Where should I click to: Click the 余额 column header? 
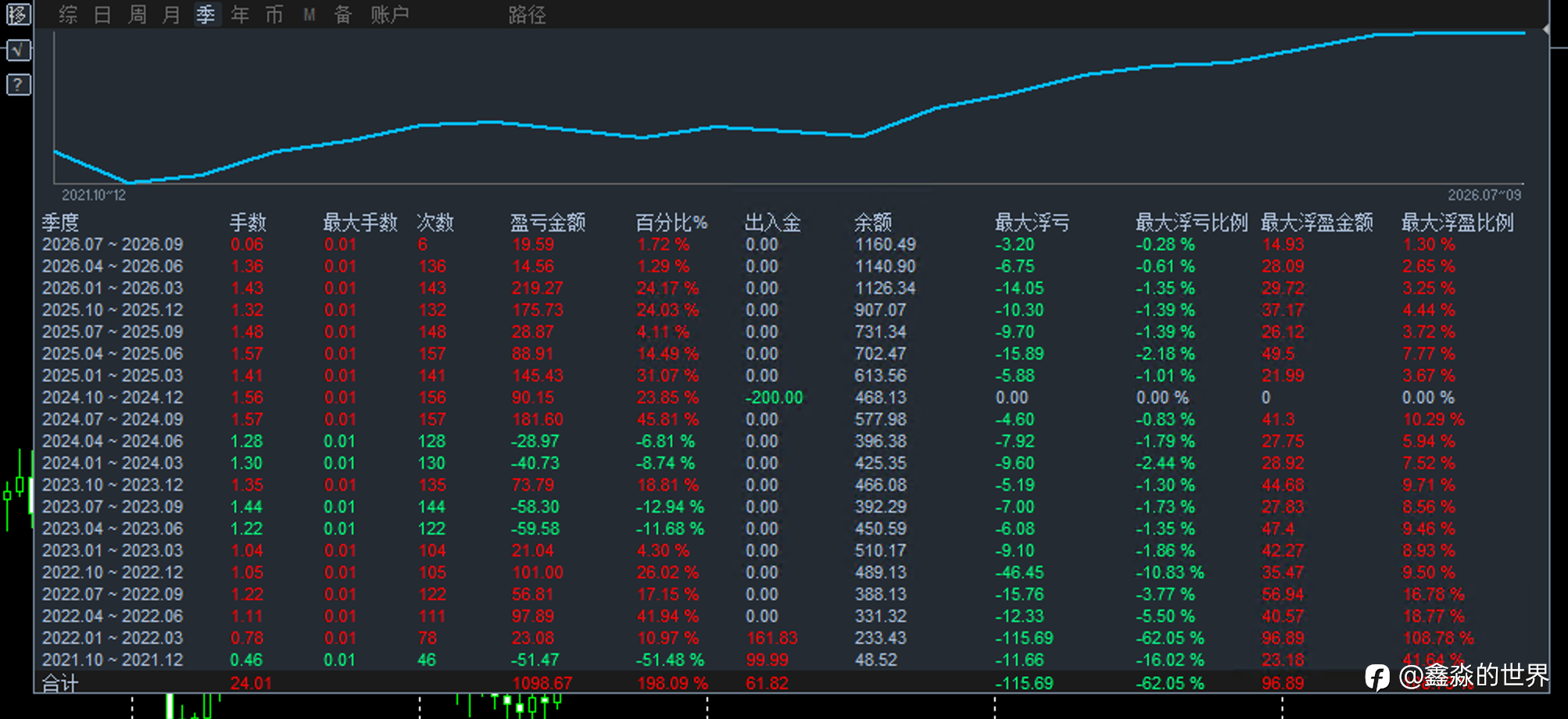(x=873, y=223)
